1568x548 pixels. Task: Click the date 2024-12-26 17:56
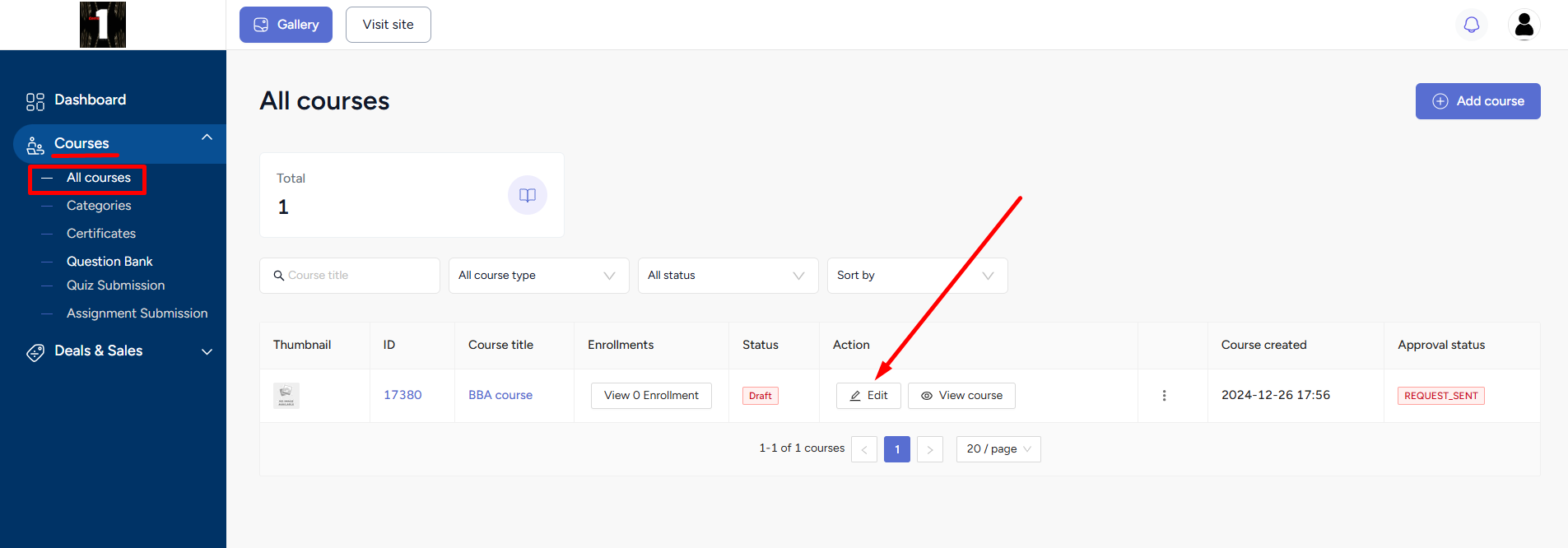pos(1276,395)
